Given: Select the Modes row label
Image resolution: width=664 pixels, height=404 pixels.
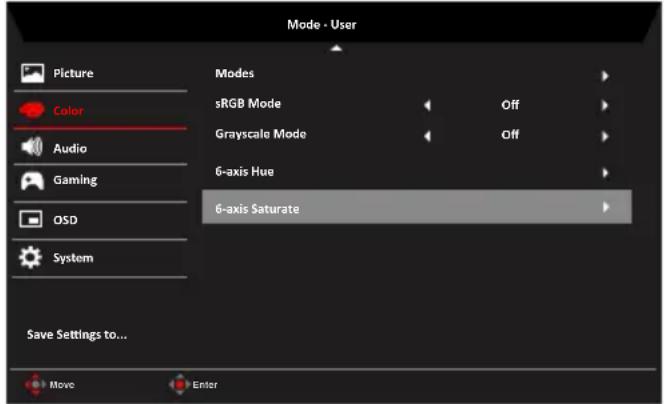Looking at the screenshot, I should [235, 73].
